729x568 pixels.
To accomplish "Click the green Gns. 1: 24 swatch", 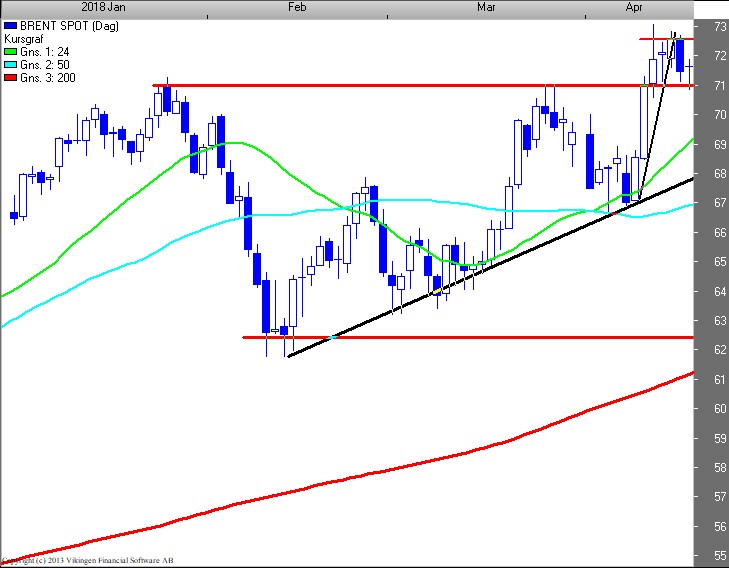I will tap(10, 52).
